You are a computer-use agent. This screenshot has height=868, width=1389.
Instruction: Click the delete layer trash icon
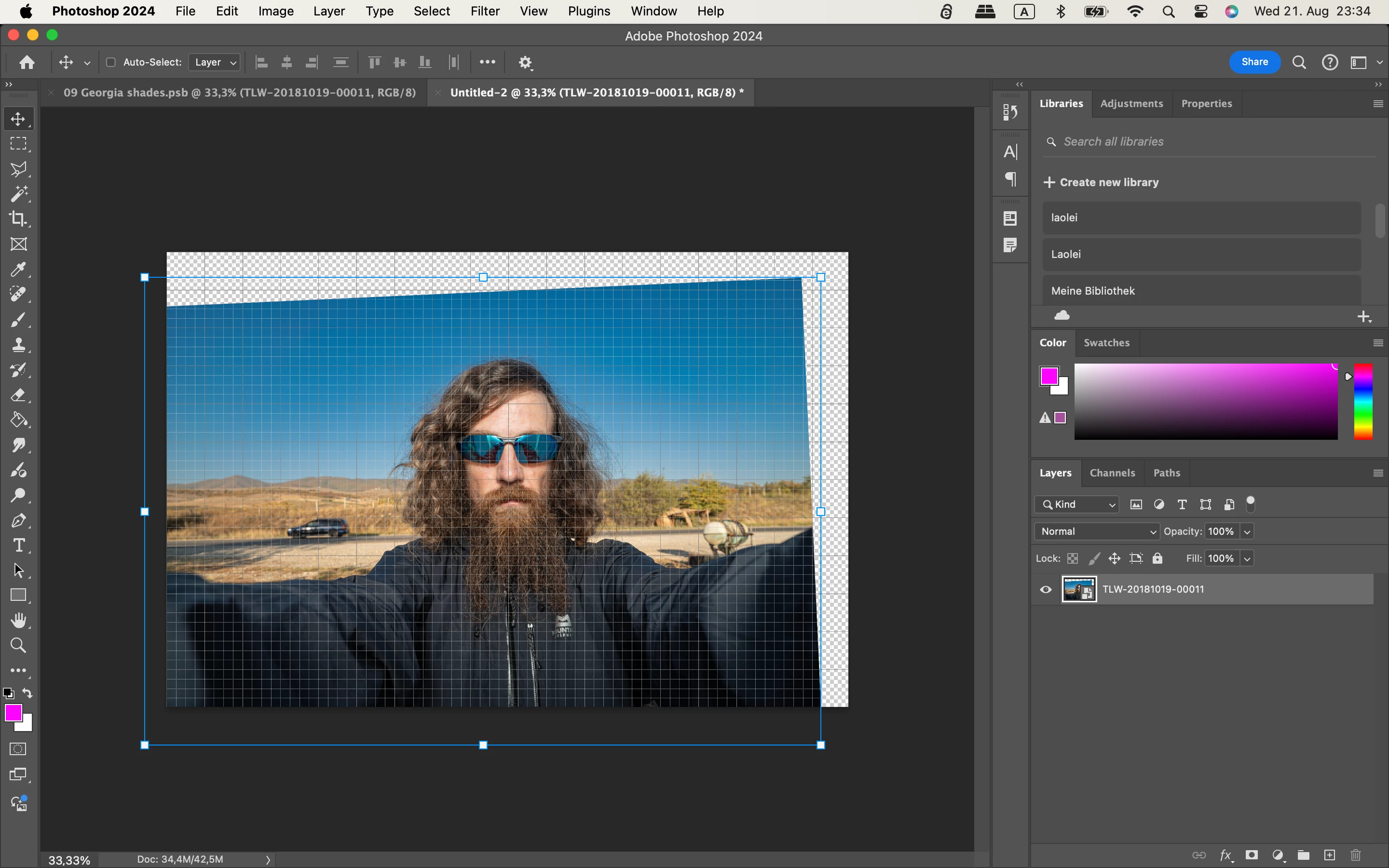tap(1356, 855)
